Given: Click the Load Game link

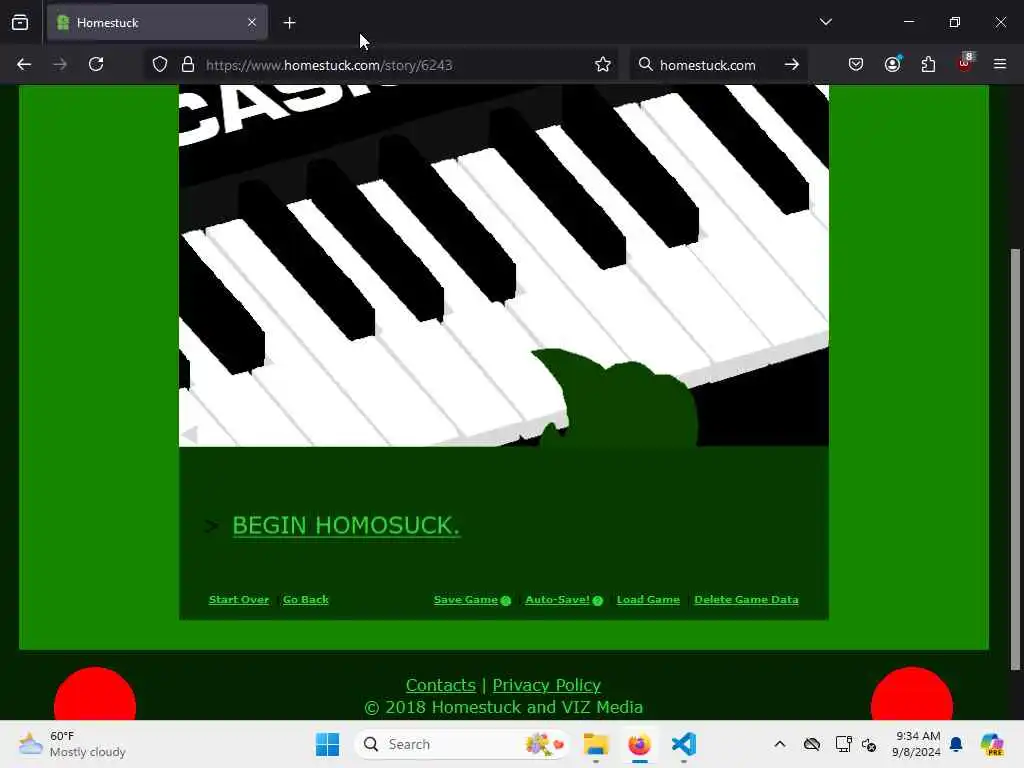Looking at the screenshot, I should tap(648, 600).
